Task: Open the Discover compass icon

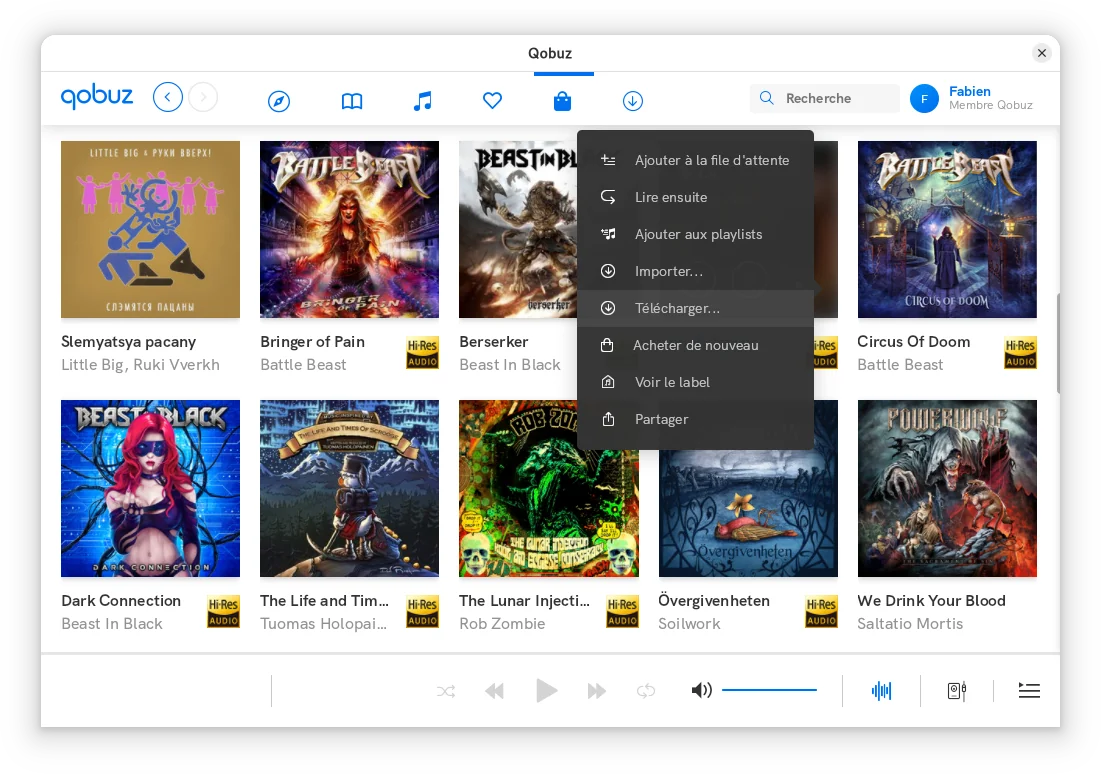Action: tap(279, 101)
